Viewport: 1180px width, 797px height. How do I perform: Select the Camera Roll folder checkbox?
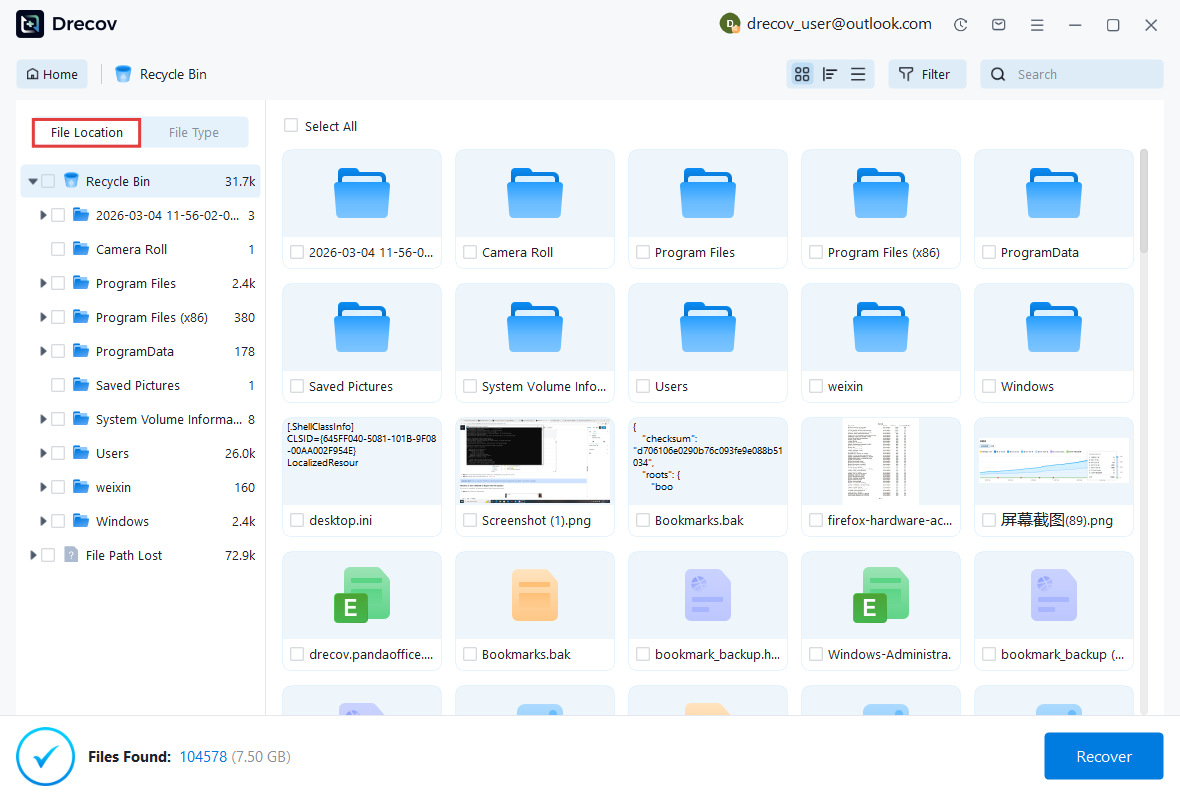point(58,249)
